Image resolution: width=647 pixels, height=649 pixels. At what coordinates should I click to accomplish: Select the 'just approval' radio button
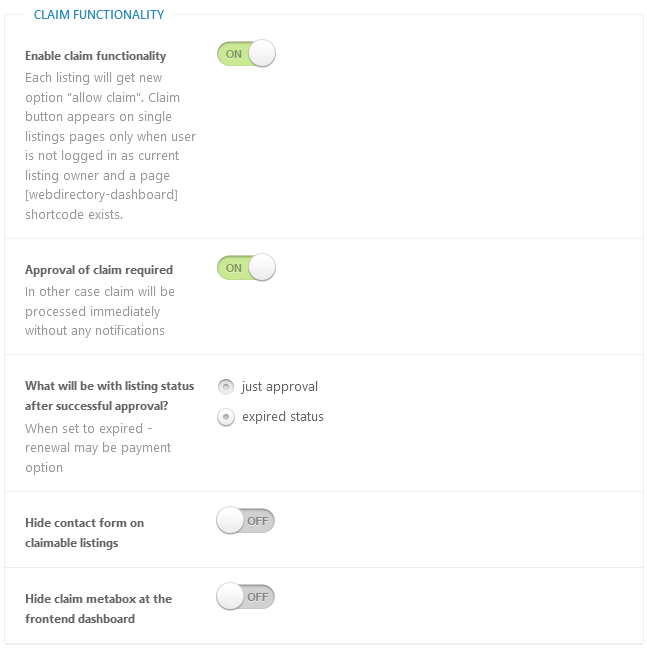coord(226,387)
